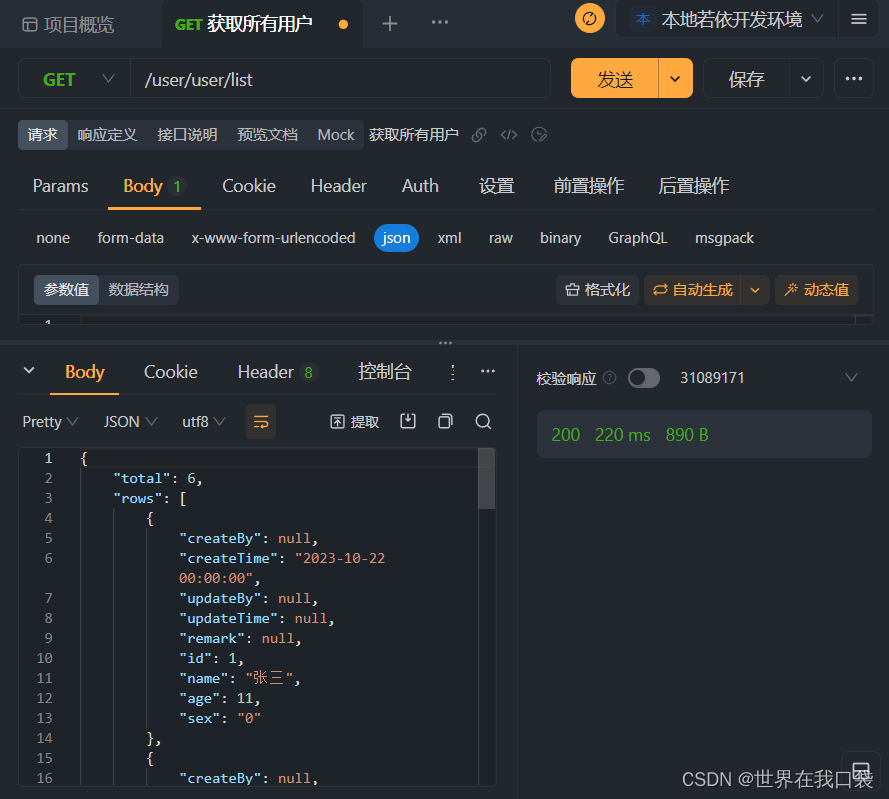Open the Auth tab
Screen dimensions: 889x799
click(420, 186)
